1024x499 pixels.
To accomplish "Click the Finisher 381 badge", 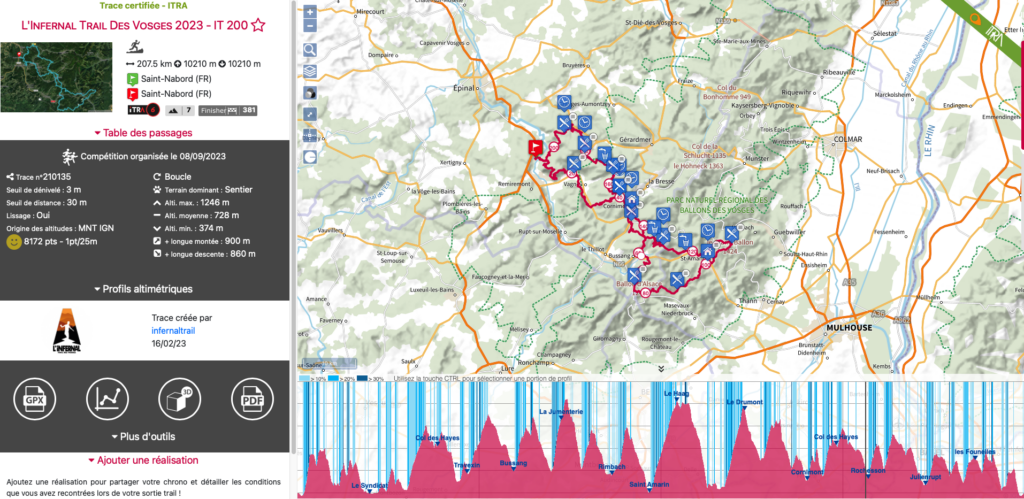I will [x=228, y=110].
